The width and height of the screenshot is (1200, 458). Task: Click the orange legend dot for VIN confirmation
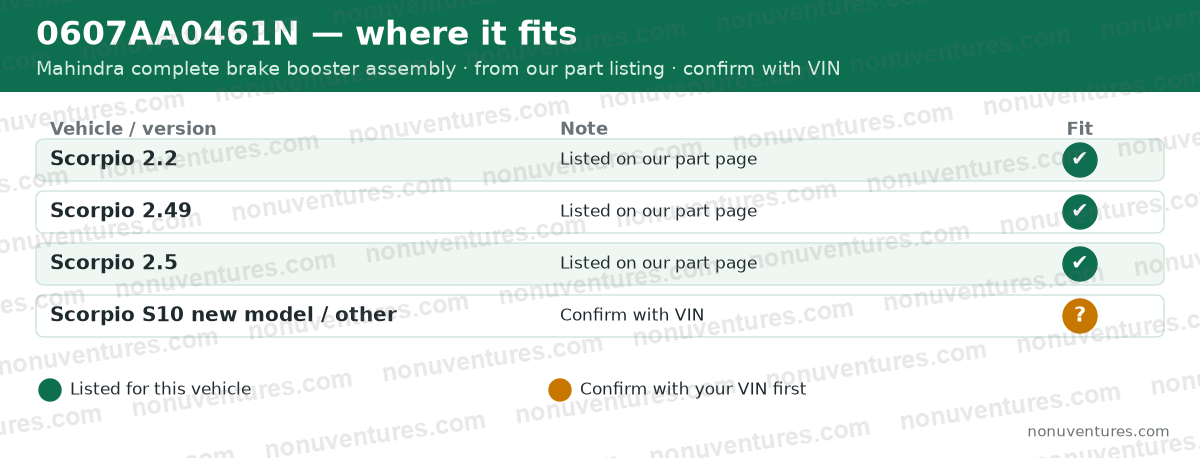click(560, 390)
